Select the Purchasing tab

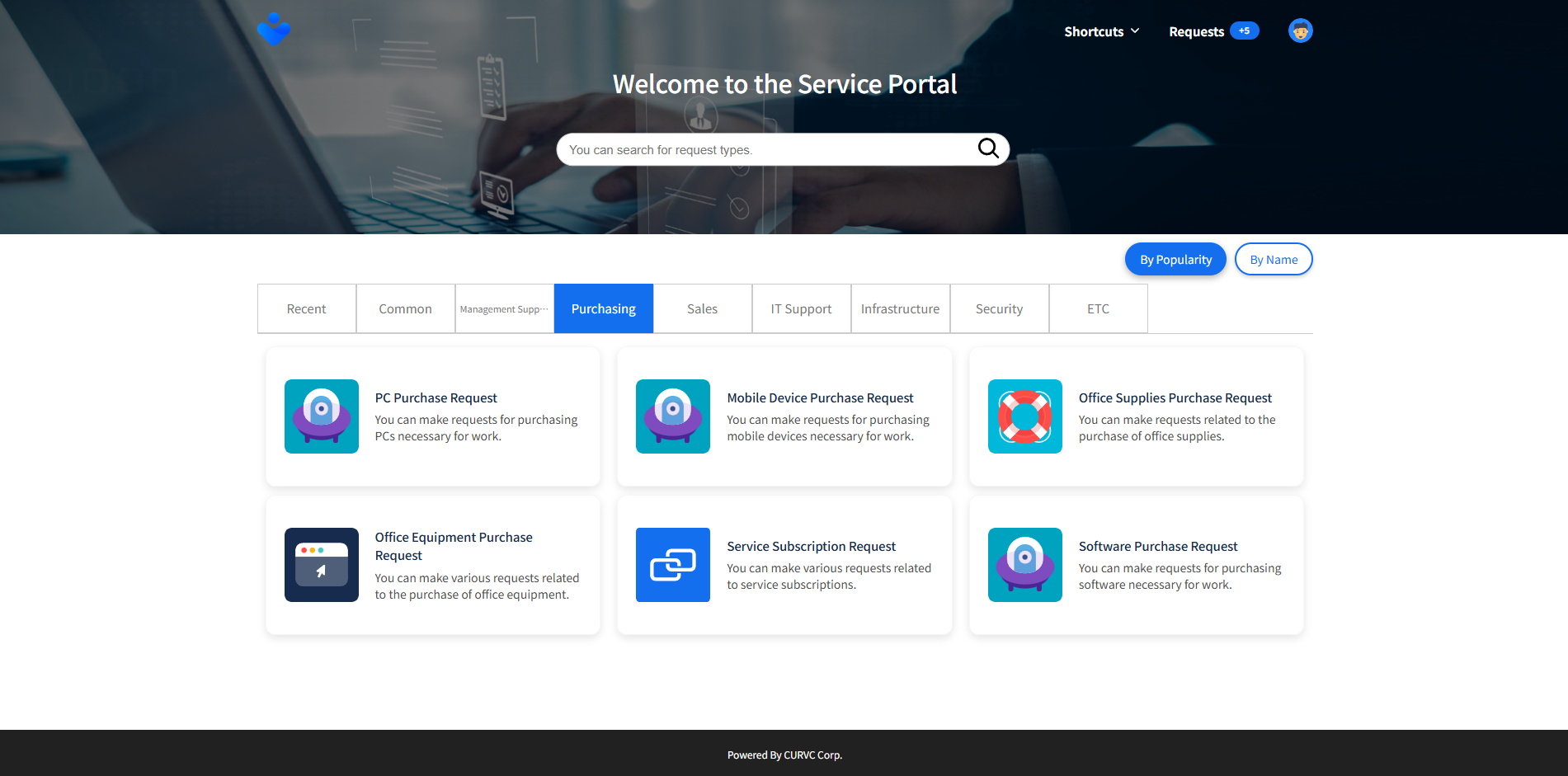click(604, 308)
